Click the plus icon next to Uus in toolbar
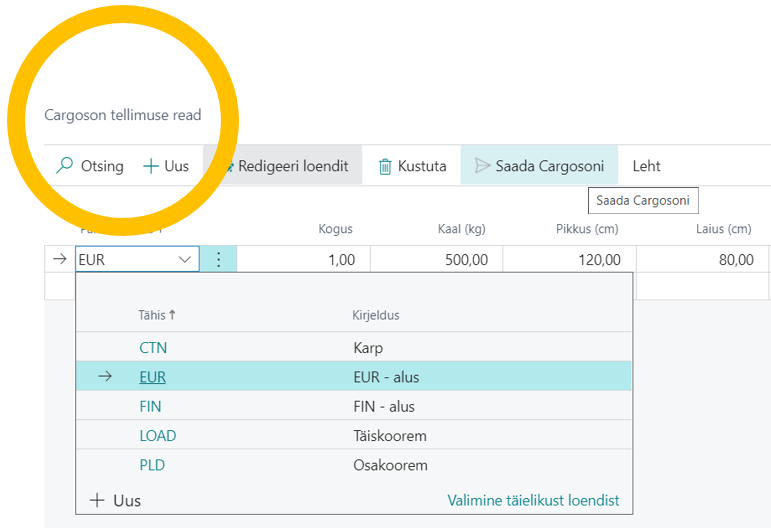 pyautogui.click(x=150, y=166)
